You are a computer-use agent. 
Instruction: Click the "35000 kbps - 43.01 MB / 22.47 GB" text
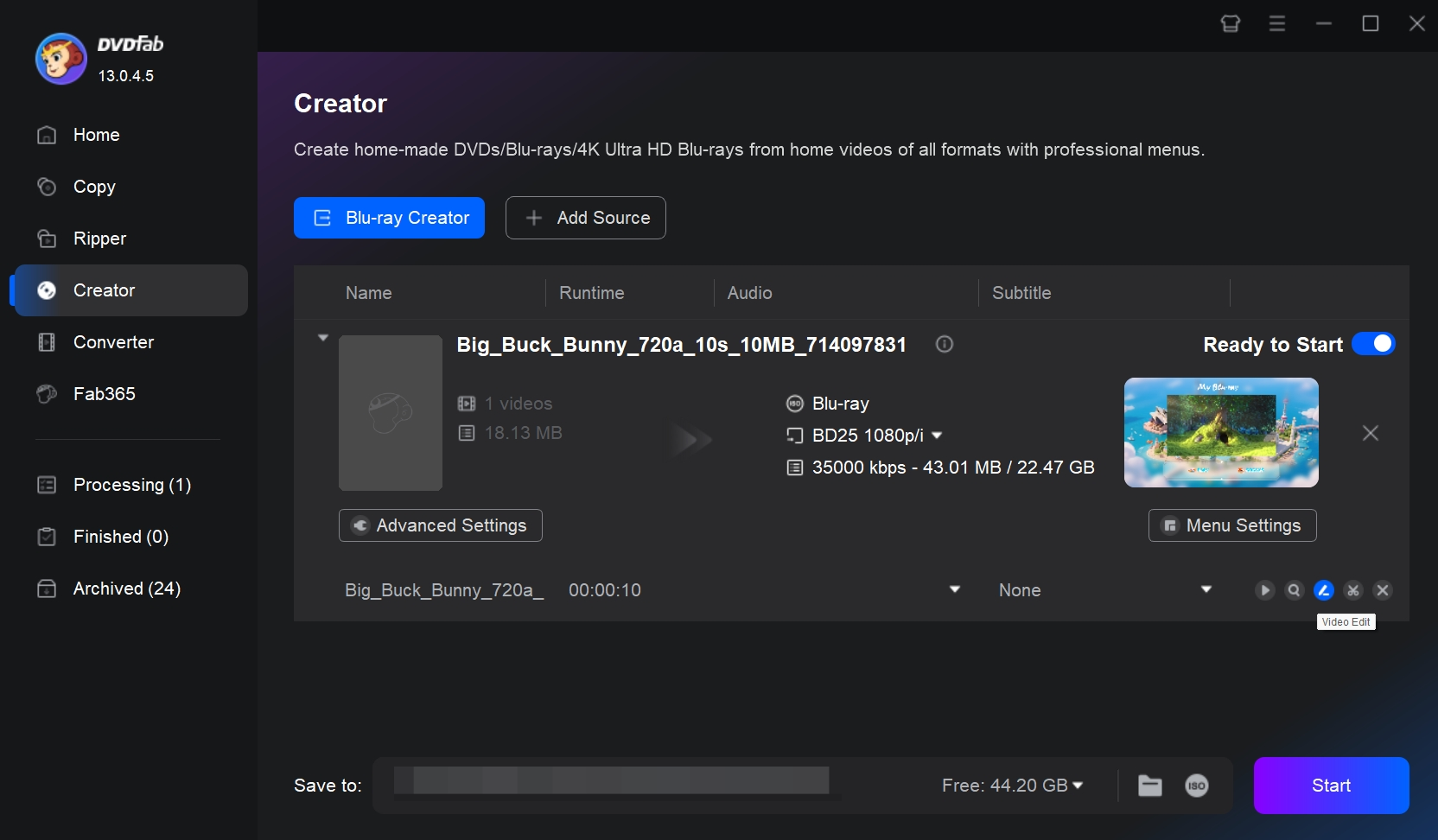coord(953,468)
